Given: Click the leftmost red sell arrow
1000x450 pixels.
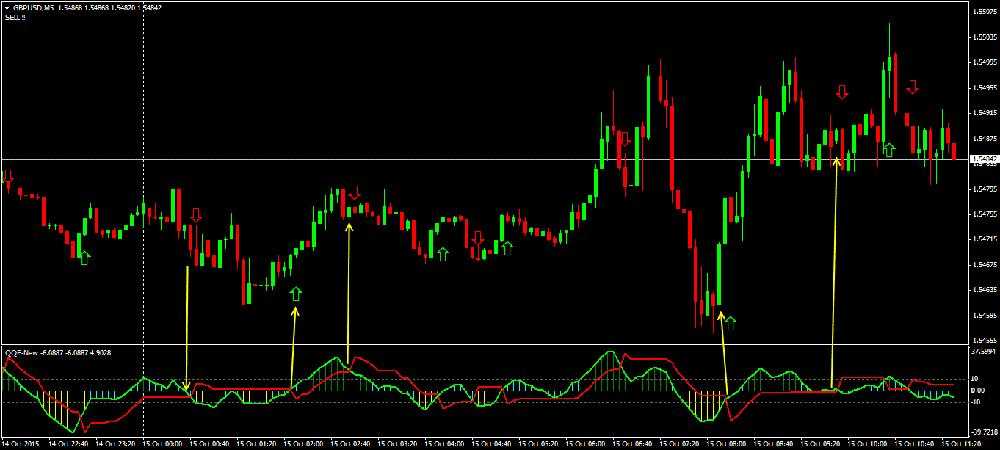Looking at the screenshot, I should [9, 180].
